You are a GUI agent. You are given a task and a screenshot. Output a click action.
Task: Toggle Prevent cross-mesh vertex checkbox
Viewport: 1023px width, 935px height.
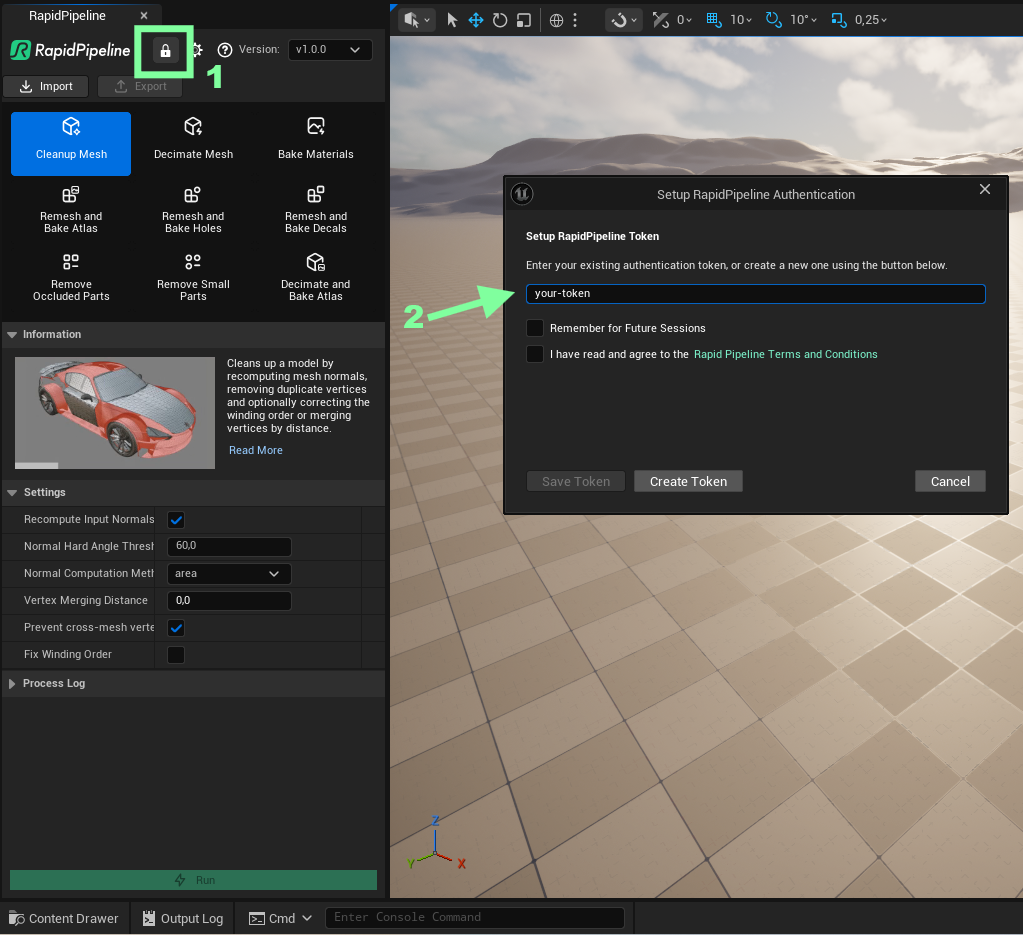click(176, 628)
